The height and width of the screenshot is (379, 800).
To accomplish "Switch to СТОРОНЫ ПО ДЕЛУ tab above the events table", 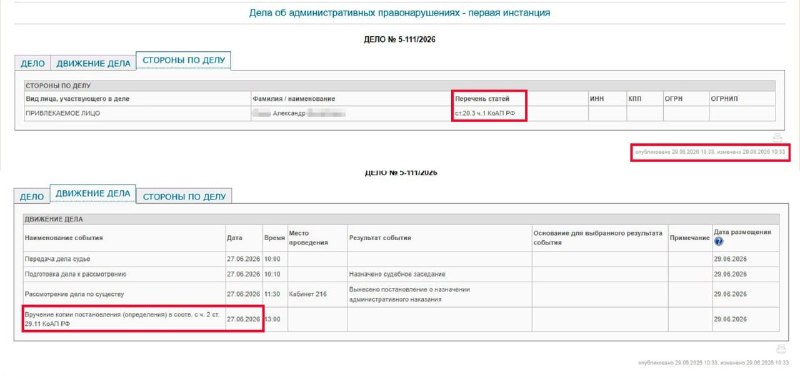I will coord(184,196).
